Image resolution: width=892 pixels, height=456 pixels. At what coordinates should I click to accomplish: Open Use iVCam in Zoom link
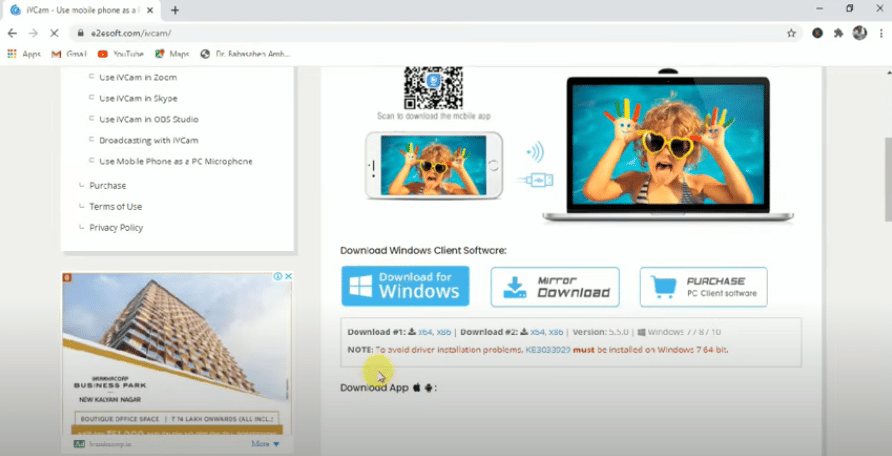coord(138,77)
